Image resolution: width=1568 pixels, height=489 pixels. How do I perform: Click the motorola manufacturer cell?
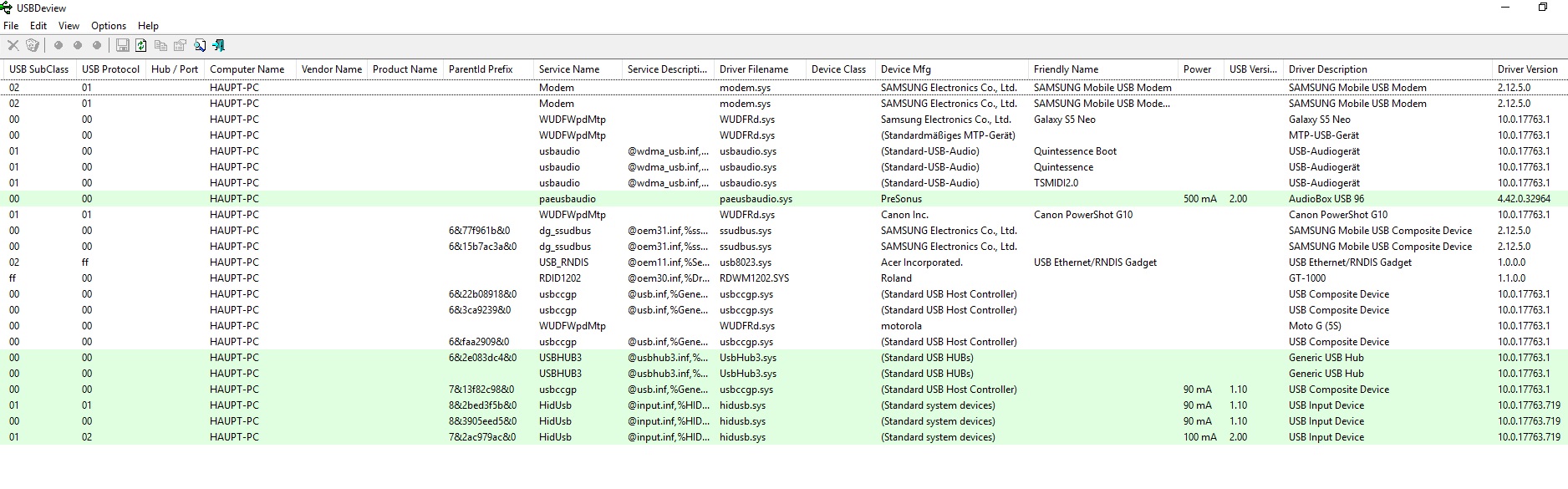coord(901,326)
